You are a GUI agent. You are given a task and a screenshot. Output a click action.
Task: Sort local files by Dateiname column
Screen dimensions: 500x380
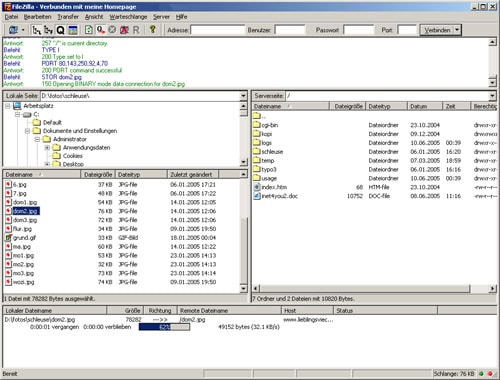(42, 174)
